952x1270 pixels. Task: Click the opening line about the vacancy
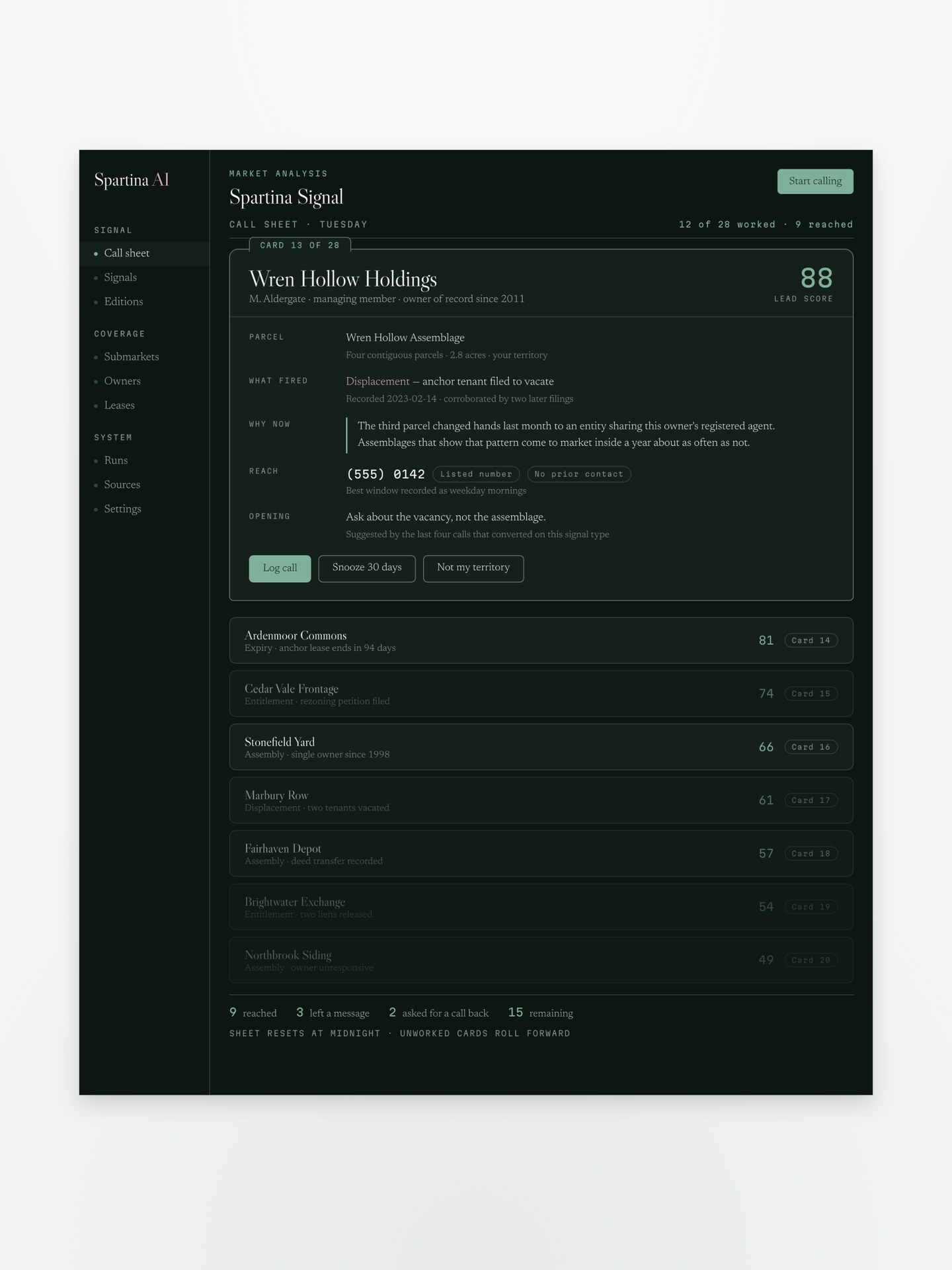click(x=446, y=517)
